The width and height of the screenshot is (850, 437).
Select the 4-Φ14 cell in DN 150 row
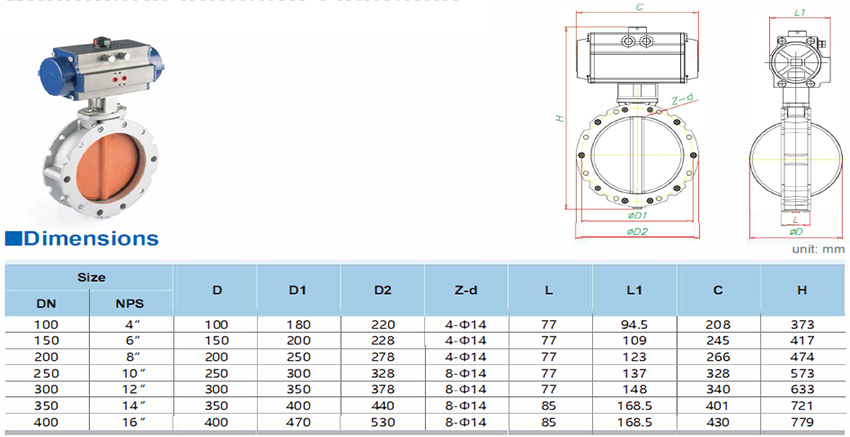click(466, 341)
